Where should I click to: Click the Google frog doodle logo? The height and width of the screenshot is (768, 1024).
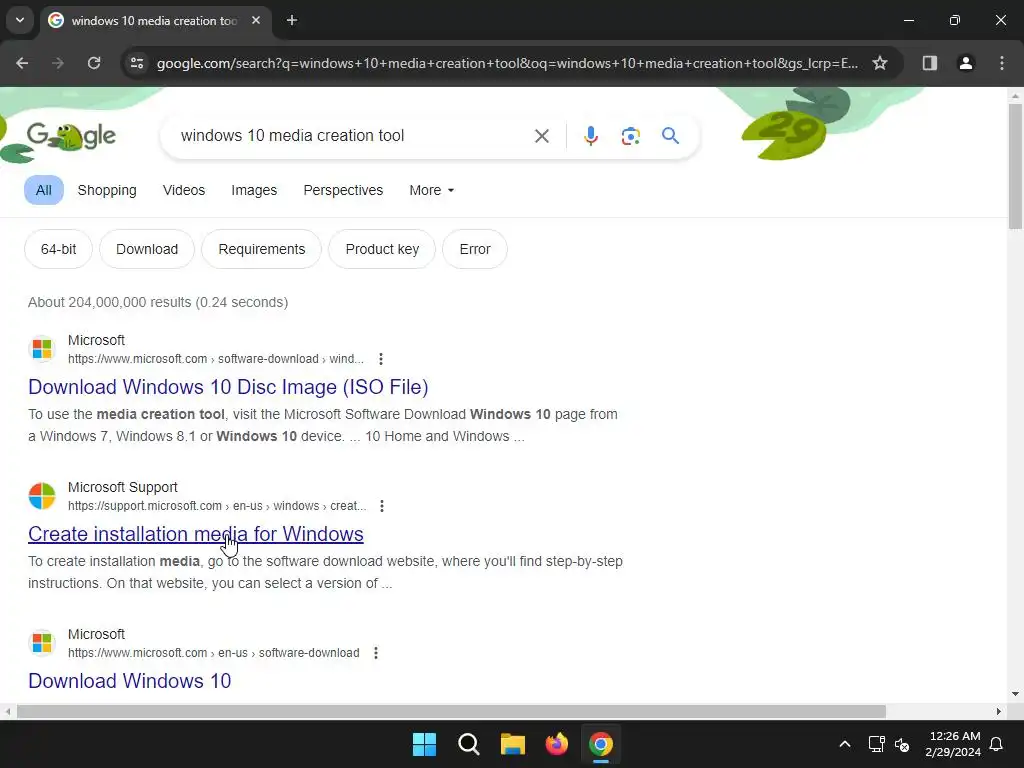point(71,136)
